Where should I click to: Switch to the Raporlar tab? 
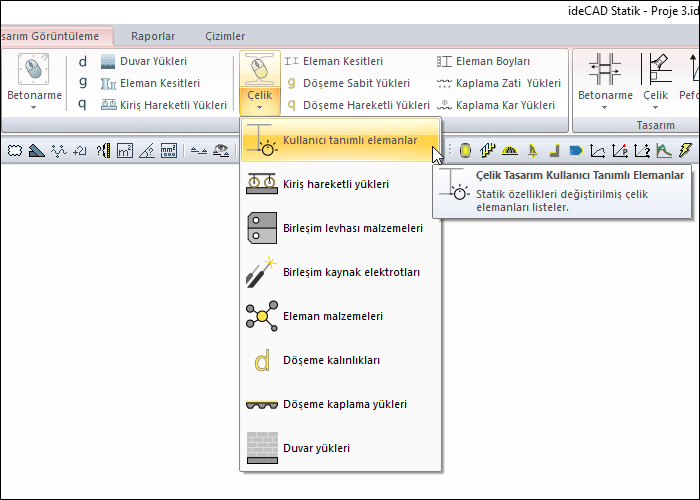pos(153,36)
